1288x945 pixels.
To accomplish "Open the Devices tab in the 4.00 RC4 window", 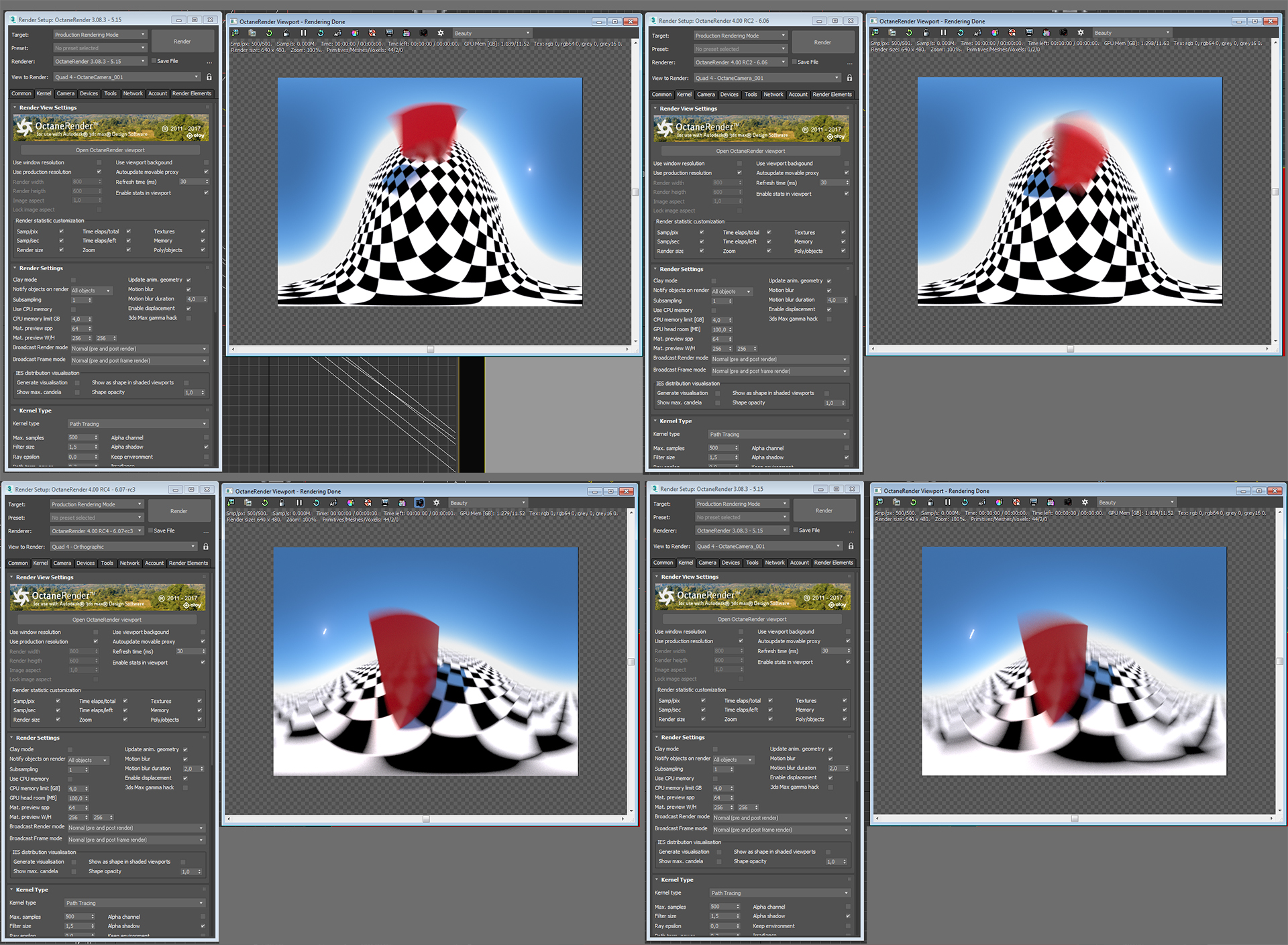I will click(85, 563).
